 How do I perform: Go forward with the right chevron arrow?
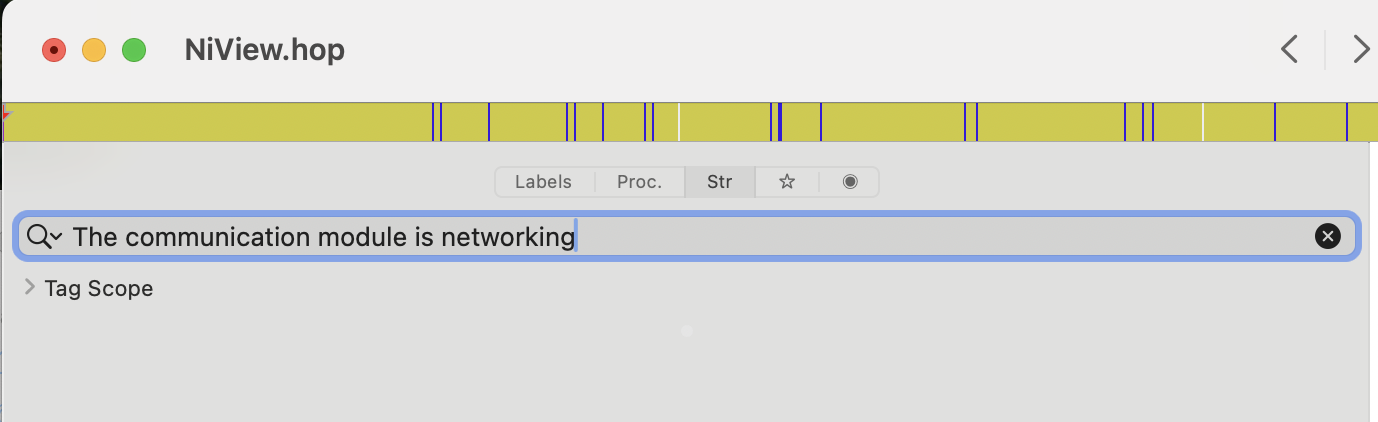(x=1361, y=49)
